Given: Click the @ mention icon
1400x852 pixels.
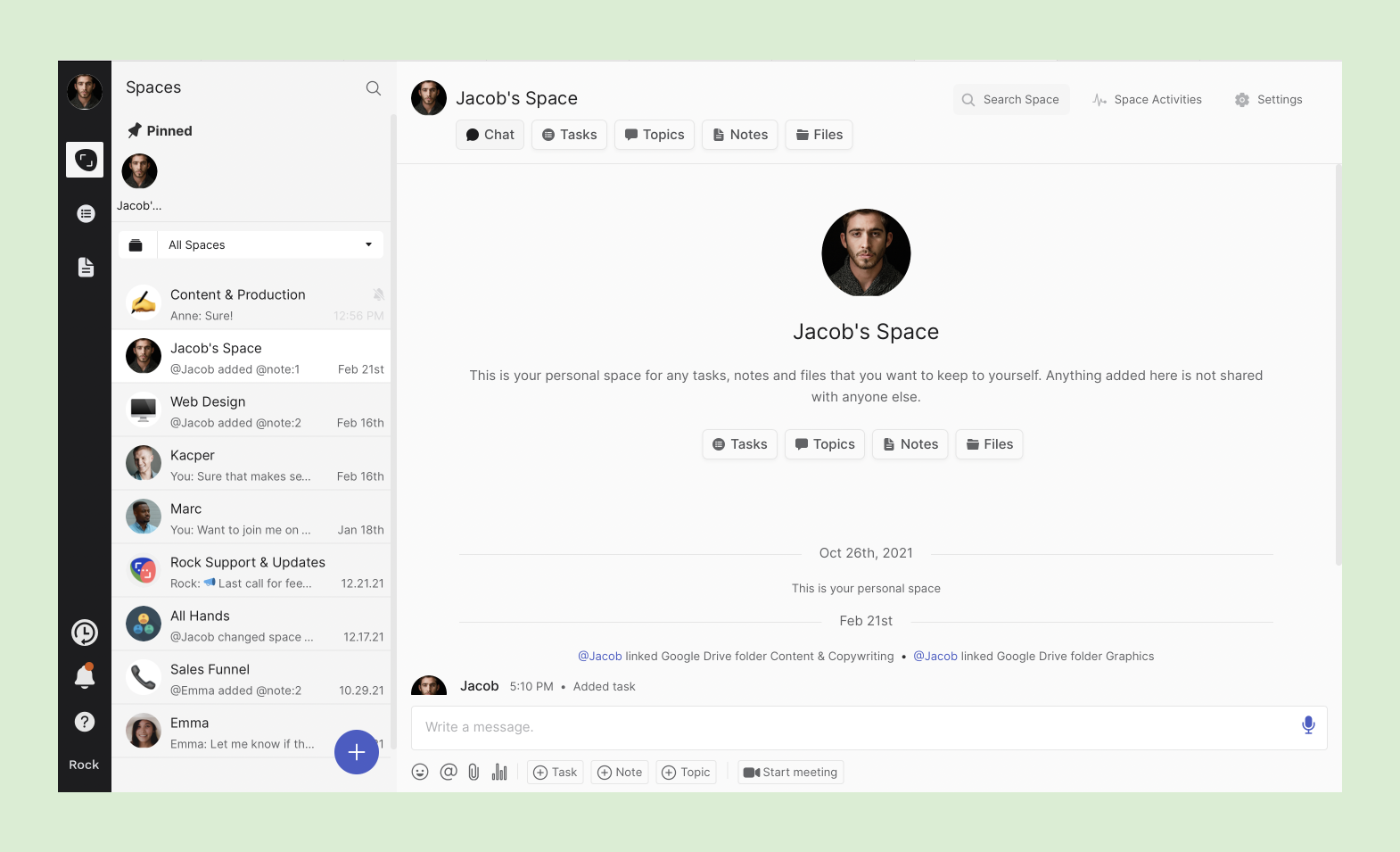Looking at the screenshot, I should click(449, 772).
